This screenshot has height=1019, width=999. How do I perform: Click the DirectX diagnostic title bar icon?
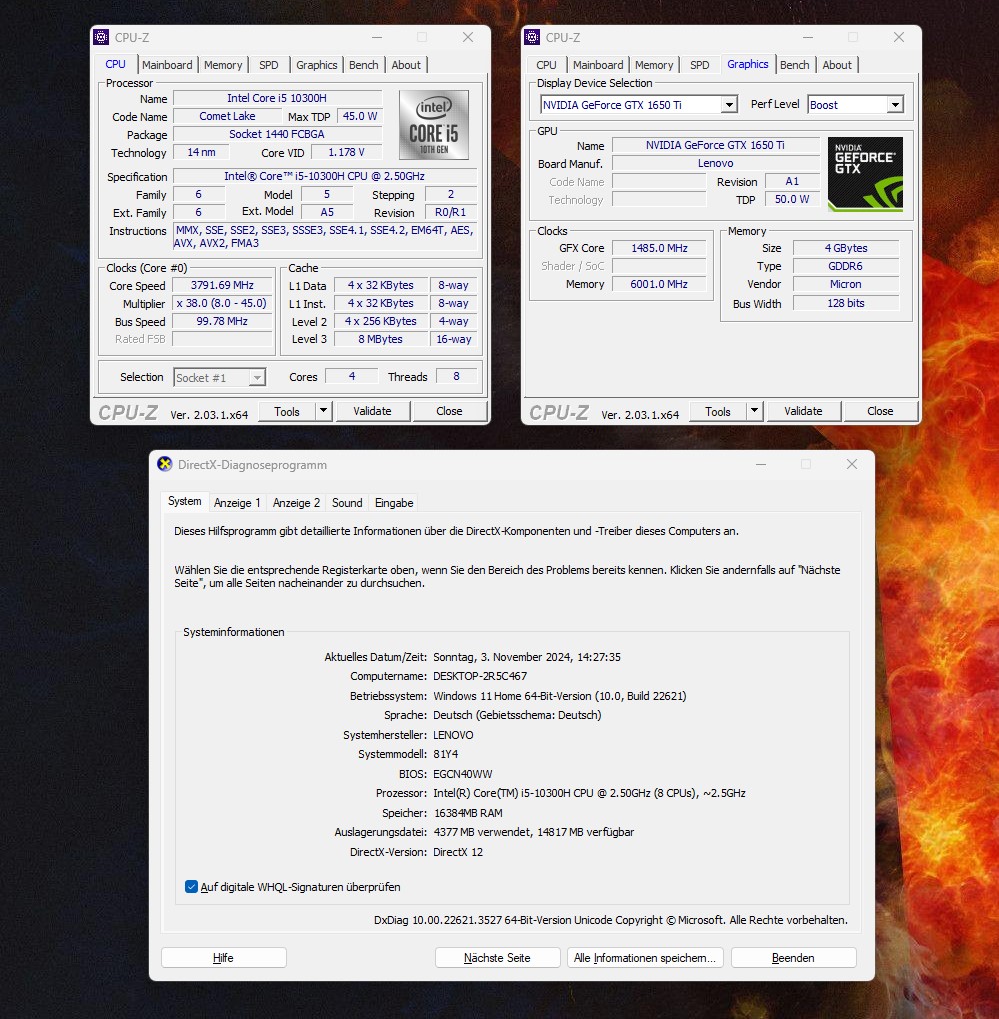click(165, 464)
